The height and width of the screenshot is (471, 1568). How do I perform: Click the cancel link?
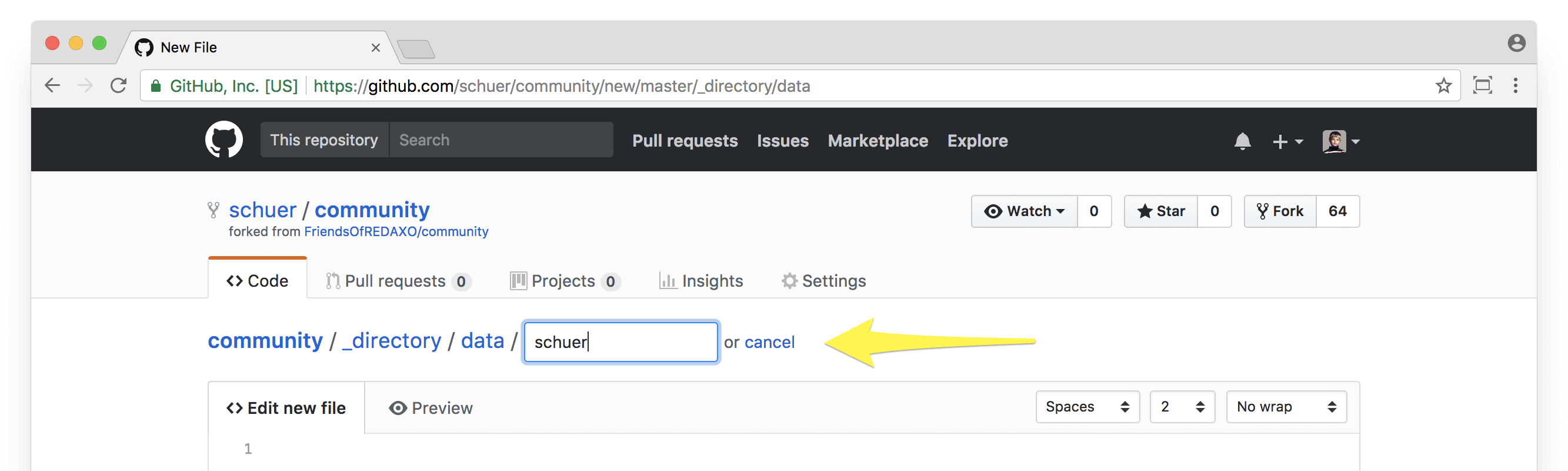point(769,342)
